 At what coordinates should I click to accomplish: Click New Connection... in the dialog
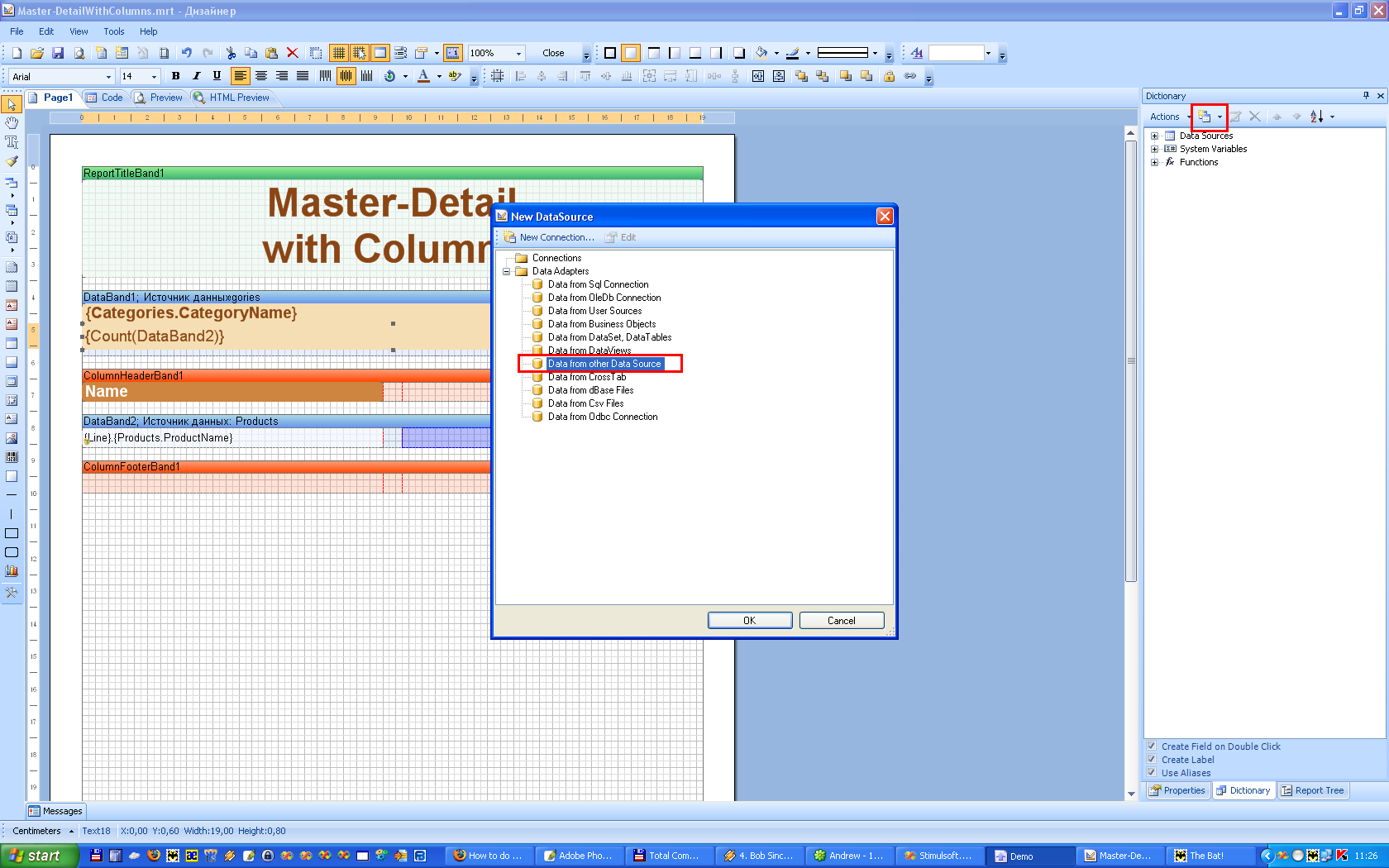click(549, 237)
